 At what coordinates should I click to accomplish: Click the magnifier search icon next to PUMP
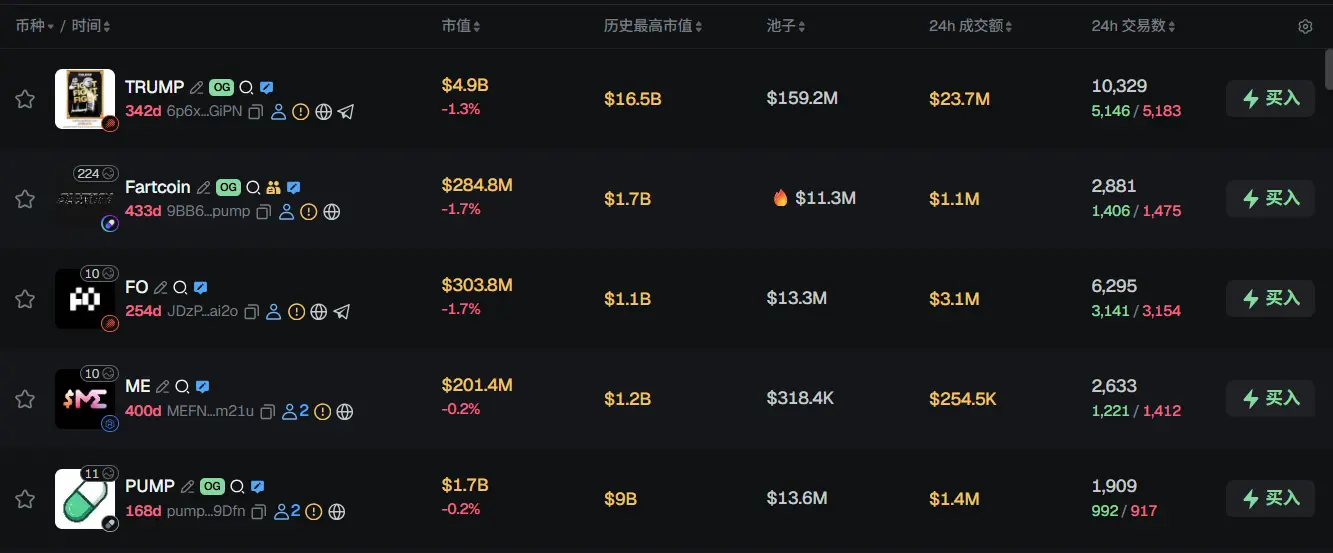tap(237, 487)
